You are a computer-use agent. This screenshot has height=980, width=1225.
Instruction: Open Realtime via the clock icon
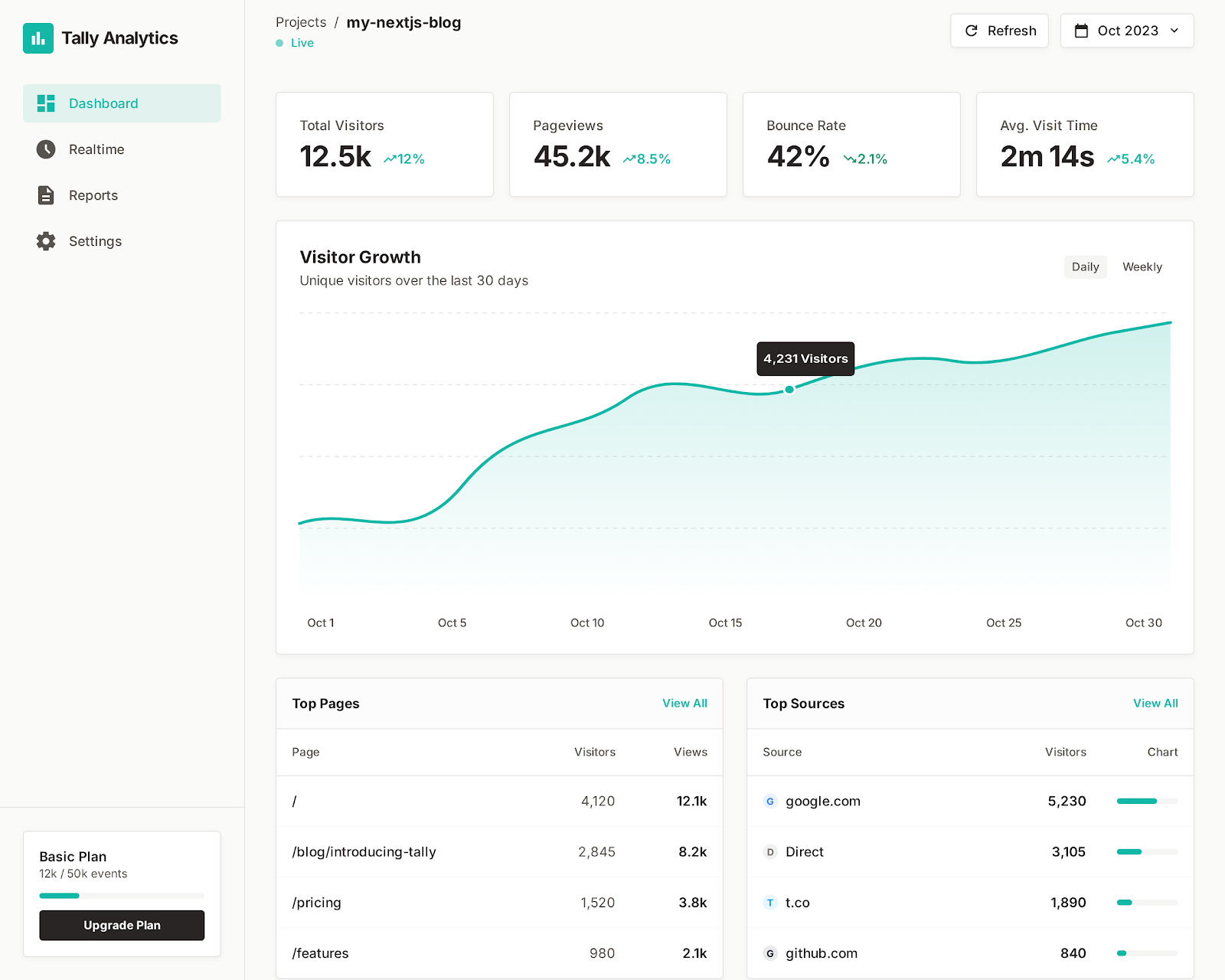pyautogui.click(x=45, y=149)
